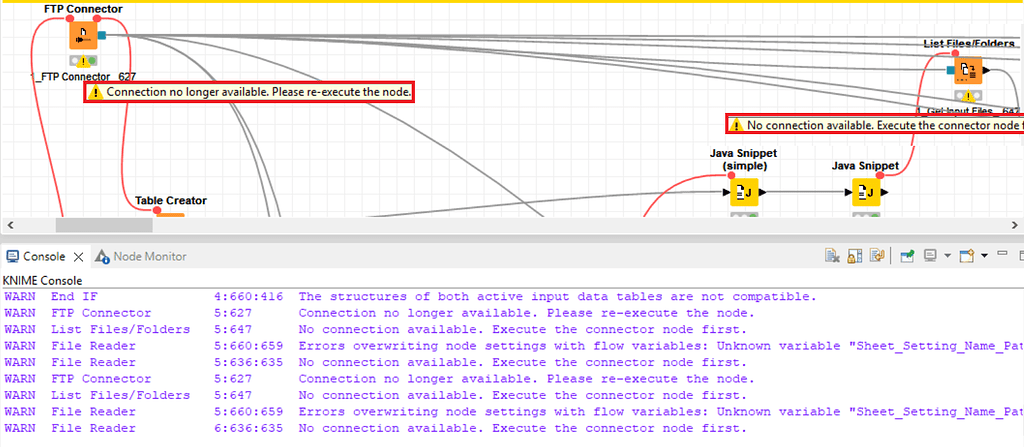This screenshot has height=447, width=1024.
Task: Click the Java Snippet output port arrow
Action: [884, 193]
